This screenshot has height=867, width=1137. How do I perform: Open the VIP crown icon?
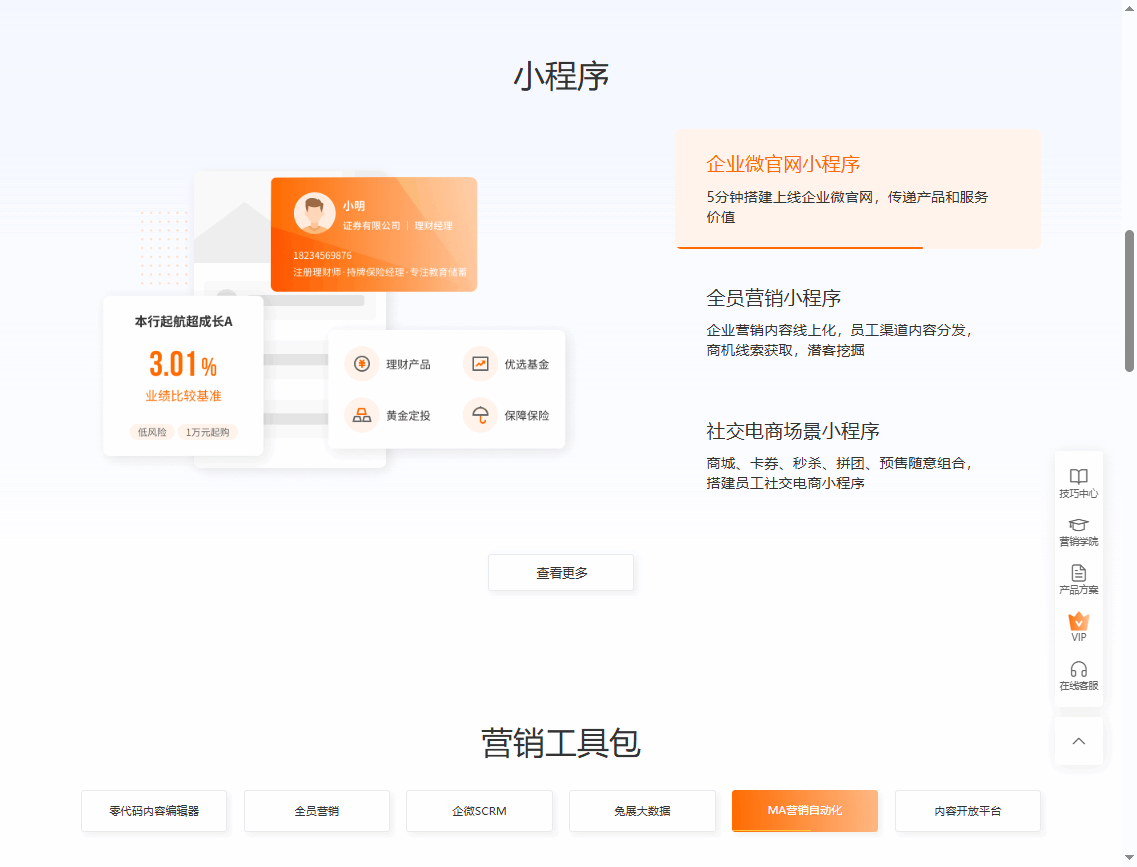1078,621
